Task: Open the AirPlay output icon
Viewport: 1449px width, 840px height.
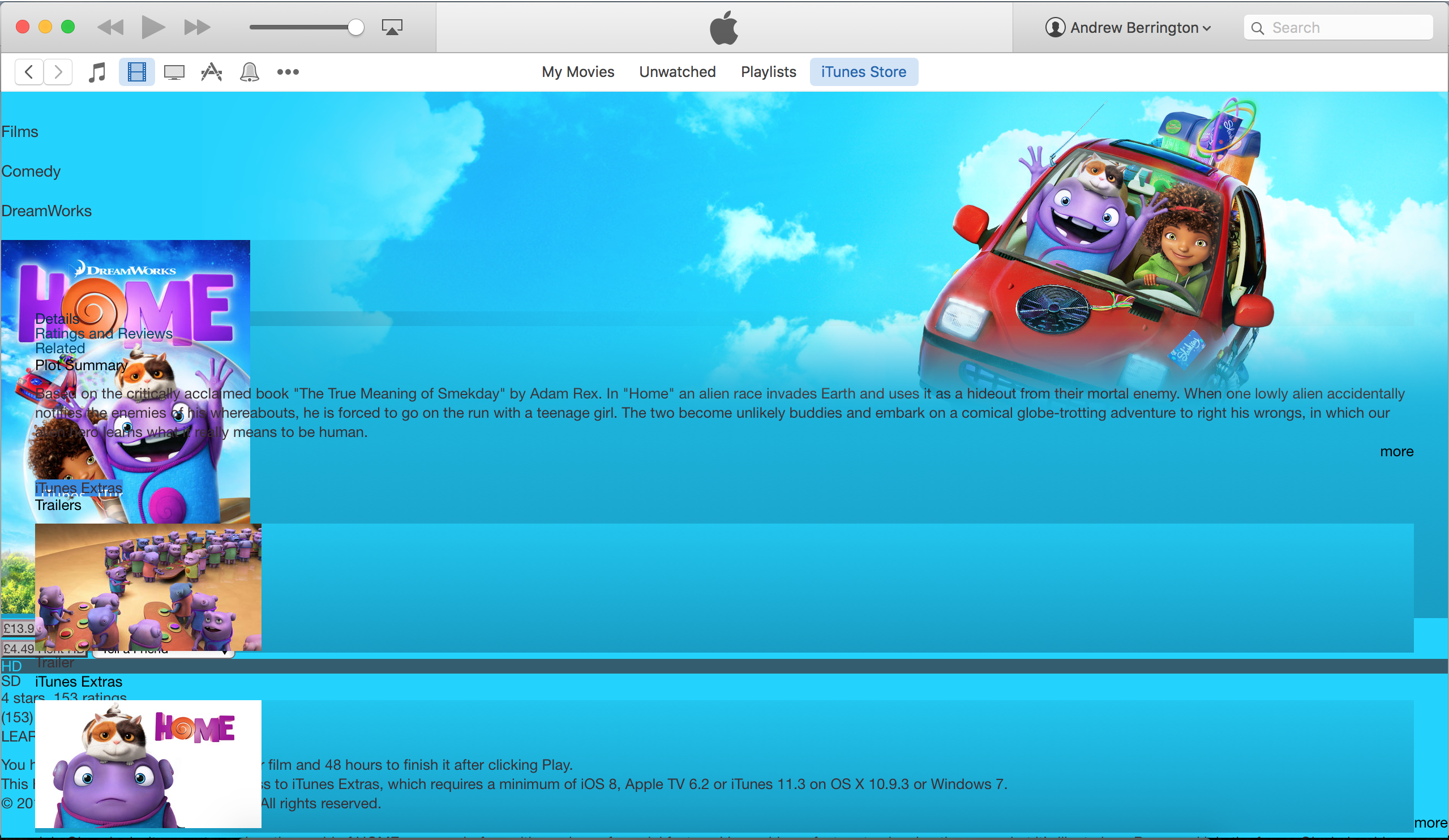Action: point(392,27)
